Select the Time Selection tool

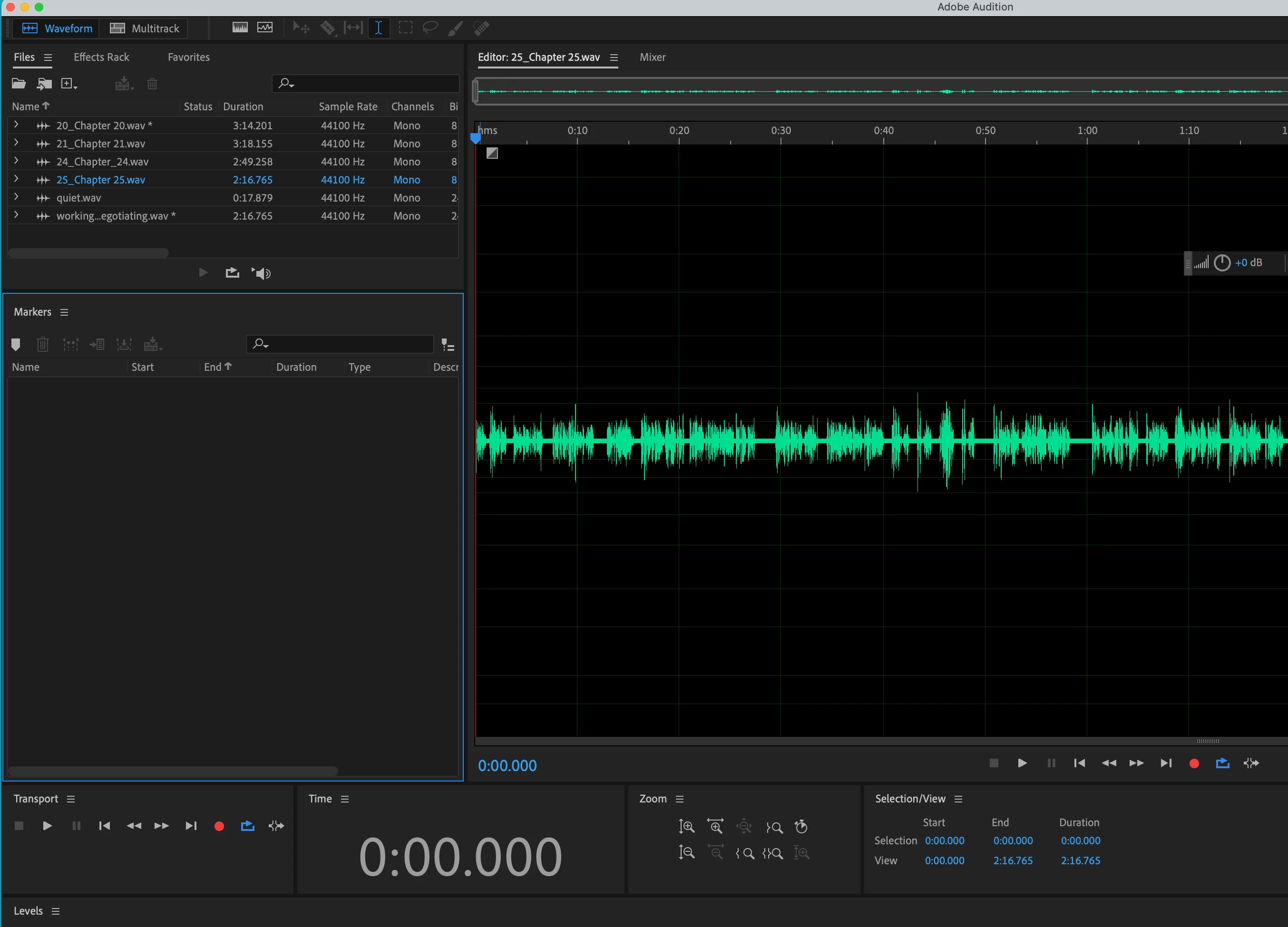pyautogui.click(x=378, y=28)
